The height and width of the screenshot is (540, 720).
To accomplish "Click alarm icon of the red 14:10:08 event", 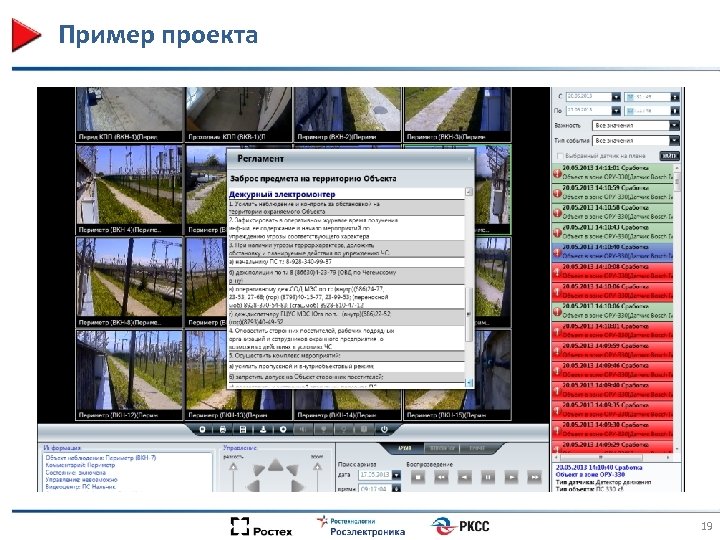I will (x=557, y=272).
